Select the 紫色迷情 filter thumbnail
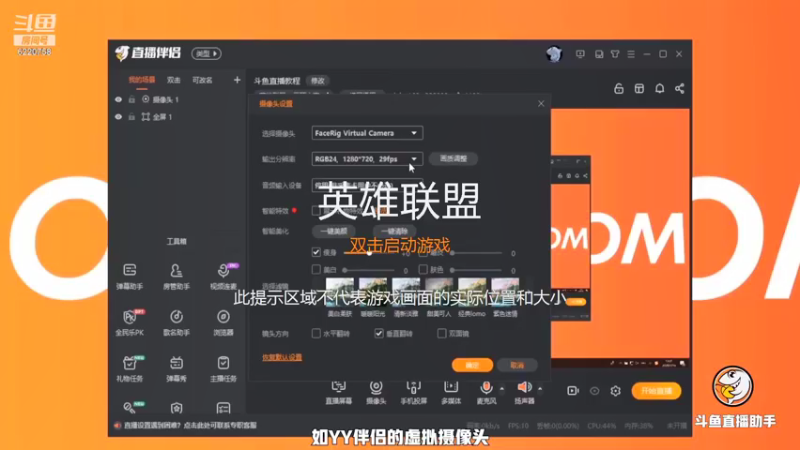Image resolution: width=800 pixels, height=450 pixels. click(505, 293)
